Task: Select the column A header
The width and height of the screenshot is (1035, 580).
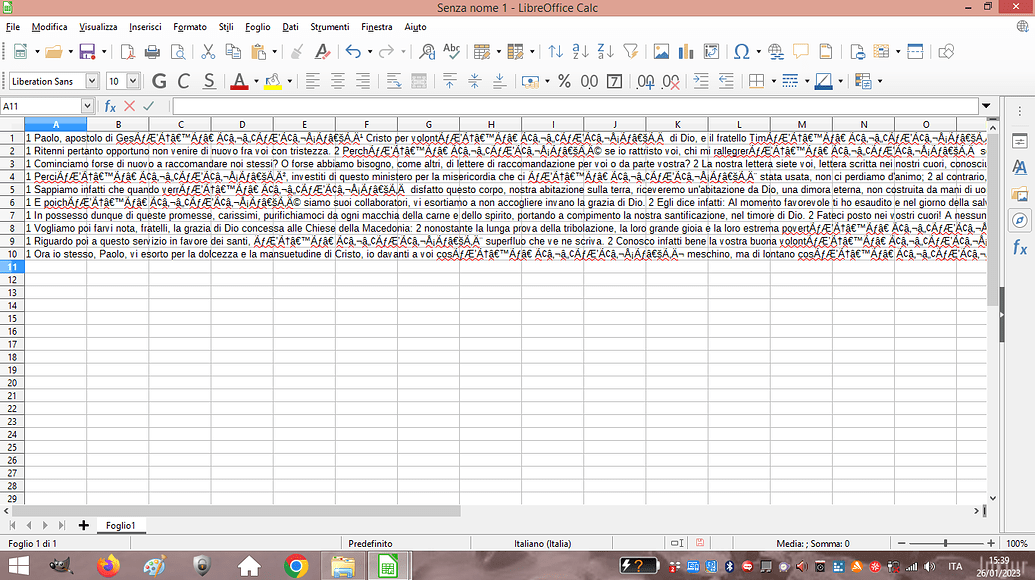Action: [55, 124]
